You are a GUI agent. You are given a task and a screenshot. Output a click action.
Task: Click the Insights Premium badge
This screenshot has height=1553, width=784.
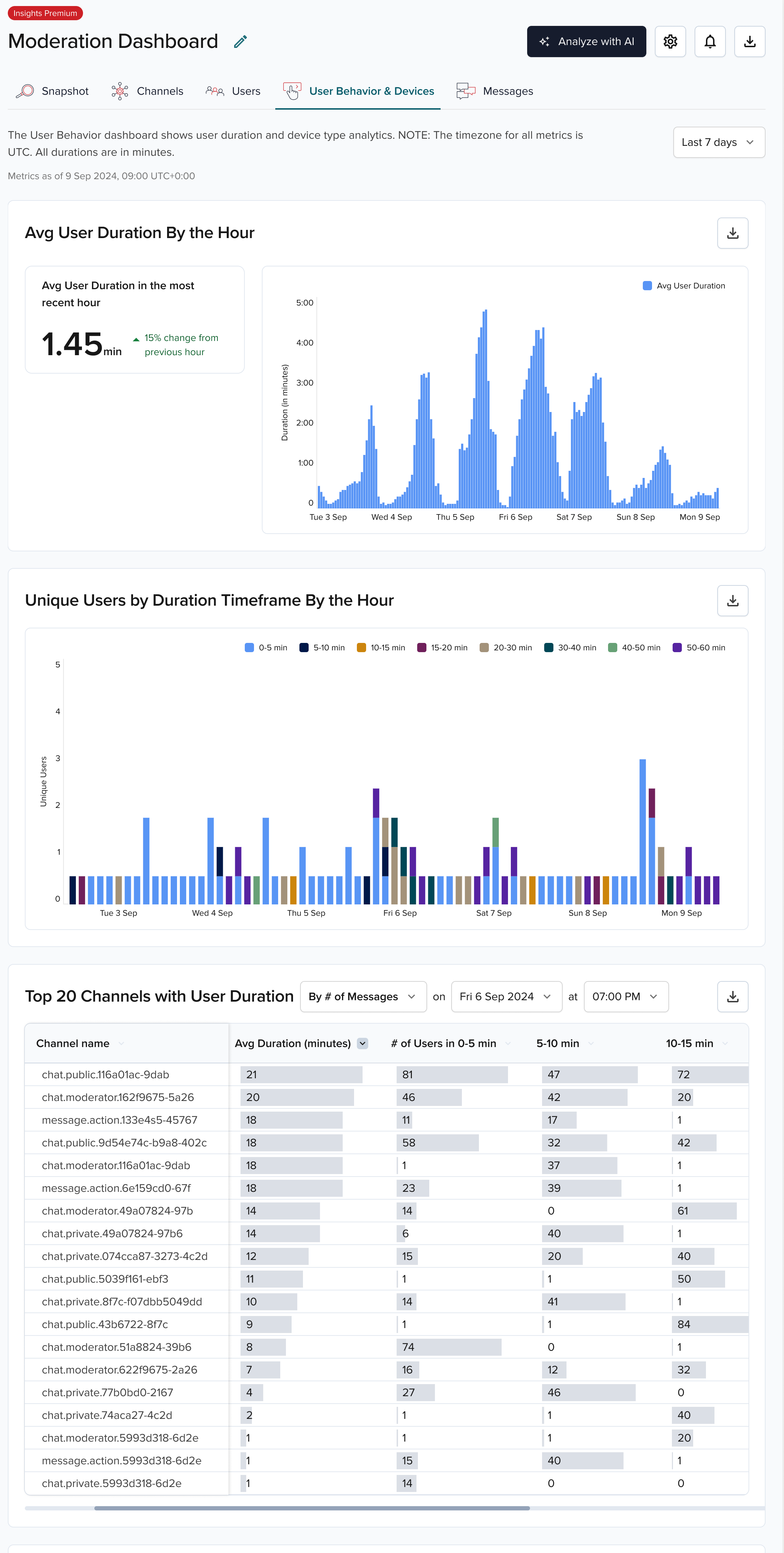[45, 13]
